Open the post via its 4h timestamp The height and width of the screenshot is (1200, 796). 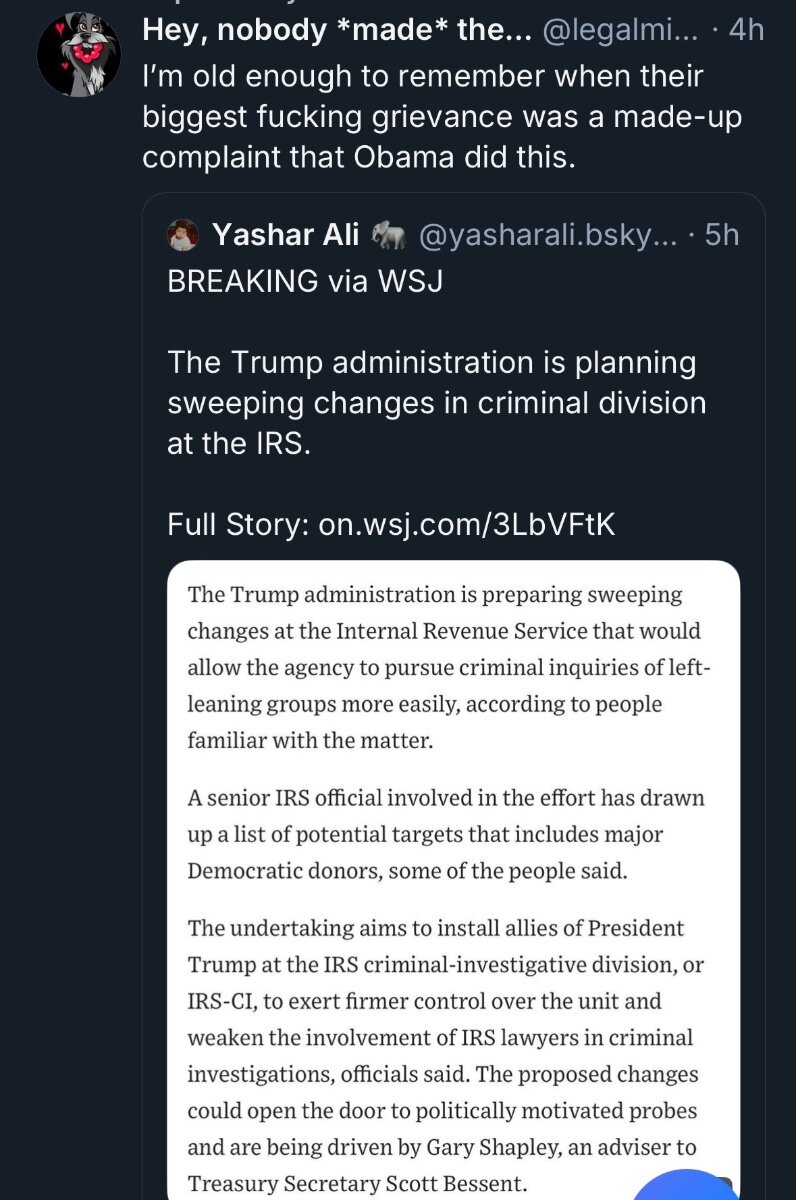[746, 31]
